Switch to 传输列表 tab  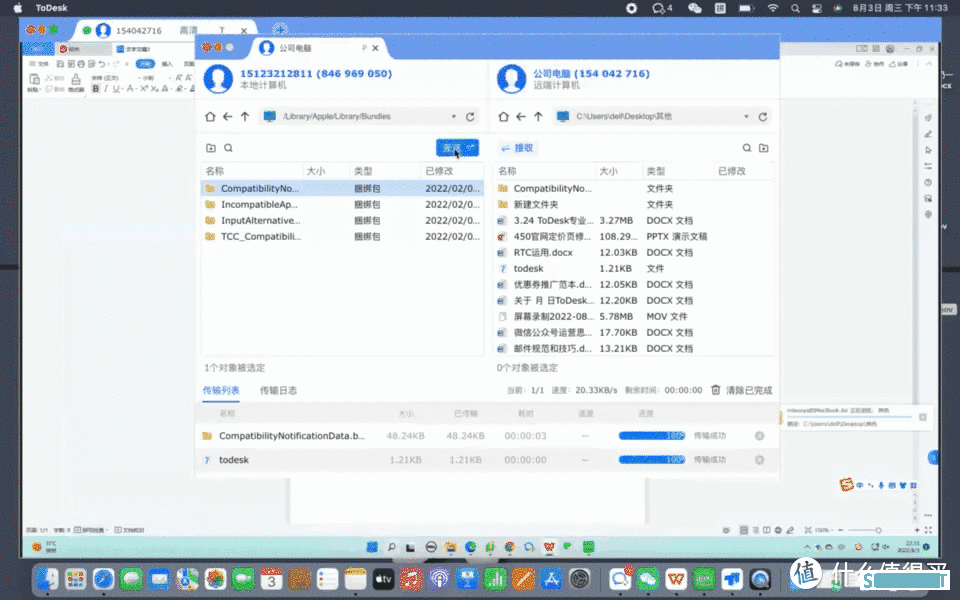221,390
